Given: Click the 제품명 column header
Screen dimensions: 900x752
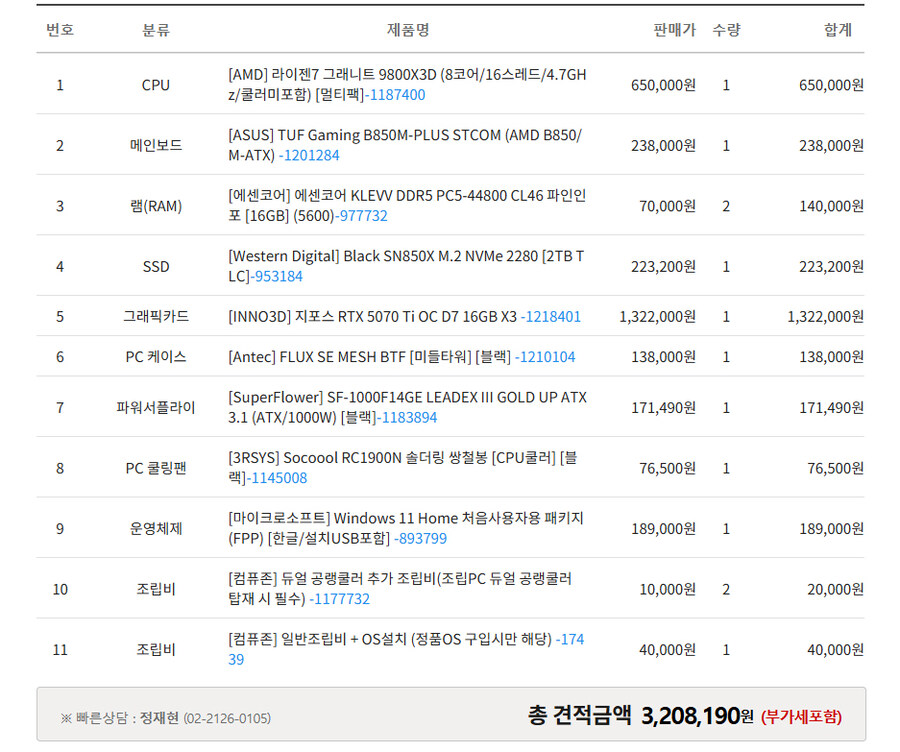Looking at the screenshot, I should (408, 29).
